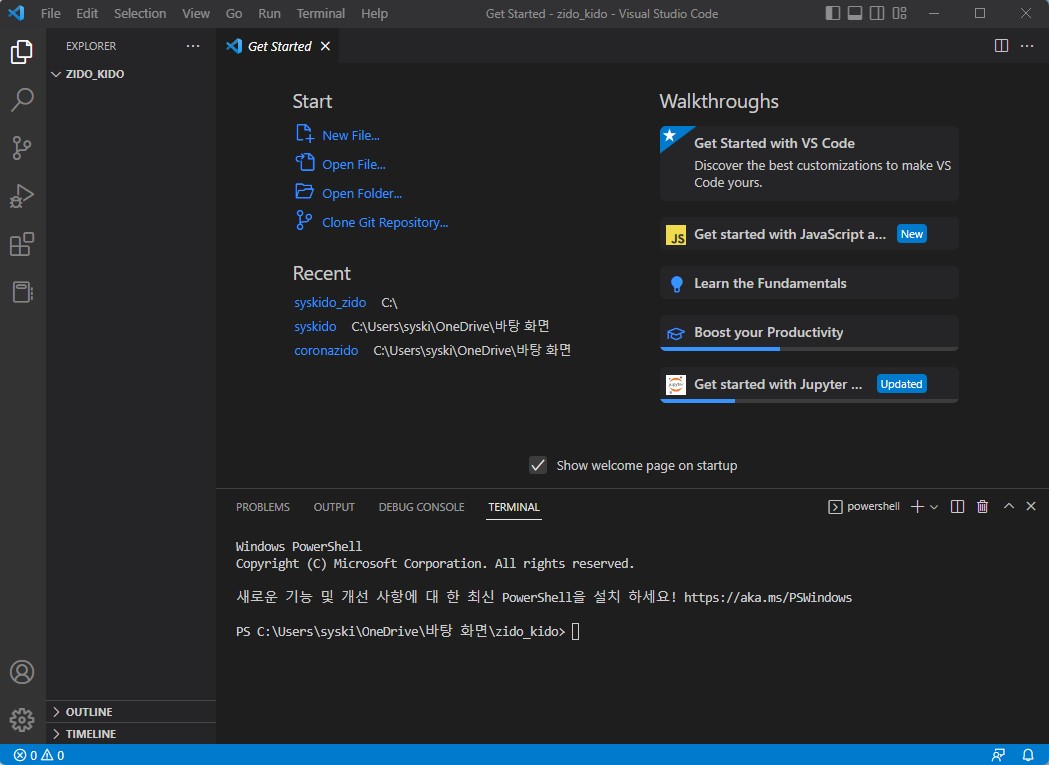Image resolution: width=1049 pixels, height=765 pixels.
Task: Open the Run menu
Action: pos(270,13)
